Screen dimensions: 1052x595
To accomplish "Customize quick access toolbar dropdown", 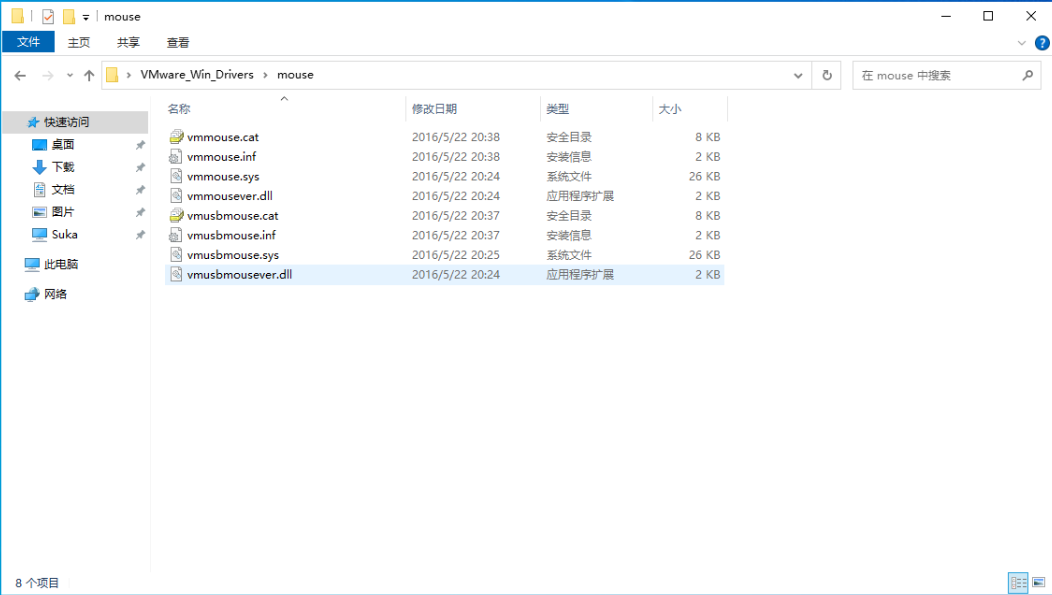I will coord(86,17).
